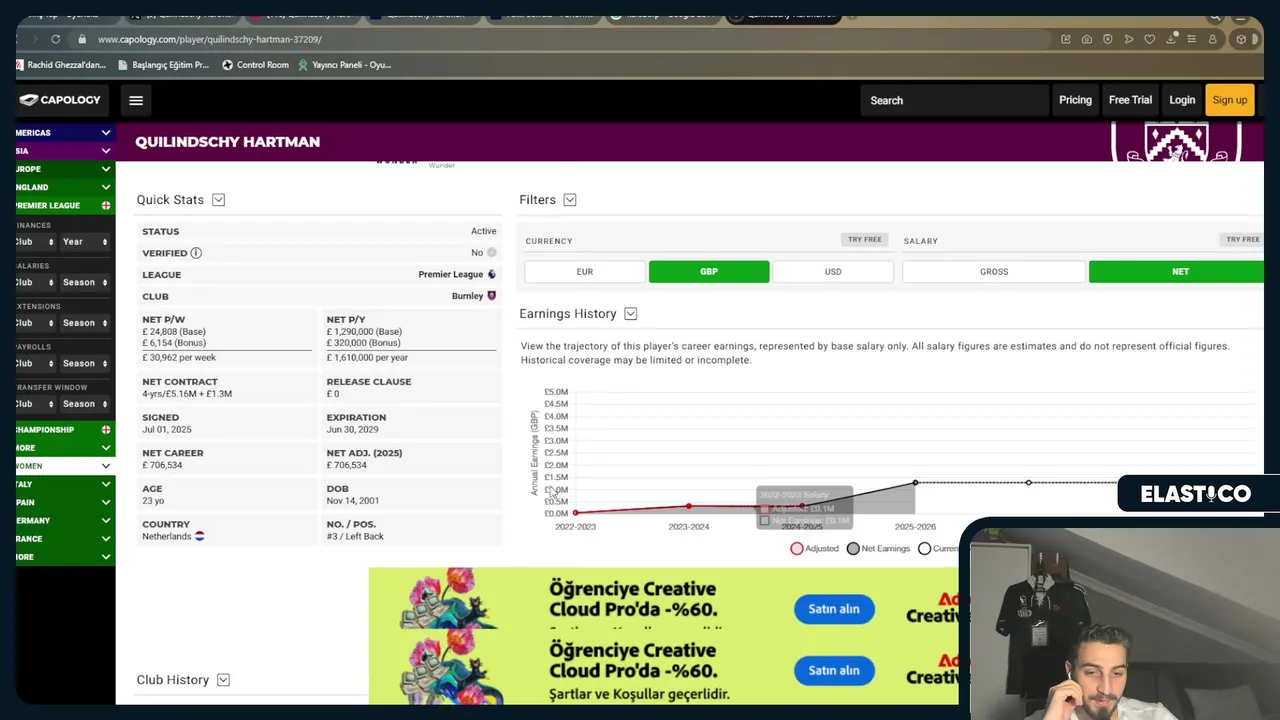Viewport: 1280px width, 720px height.
Task: Open Rachid Ghezzal'dan bookmark
Action: (61, 65)
